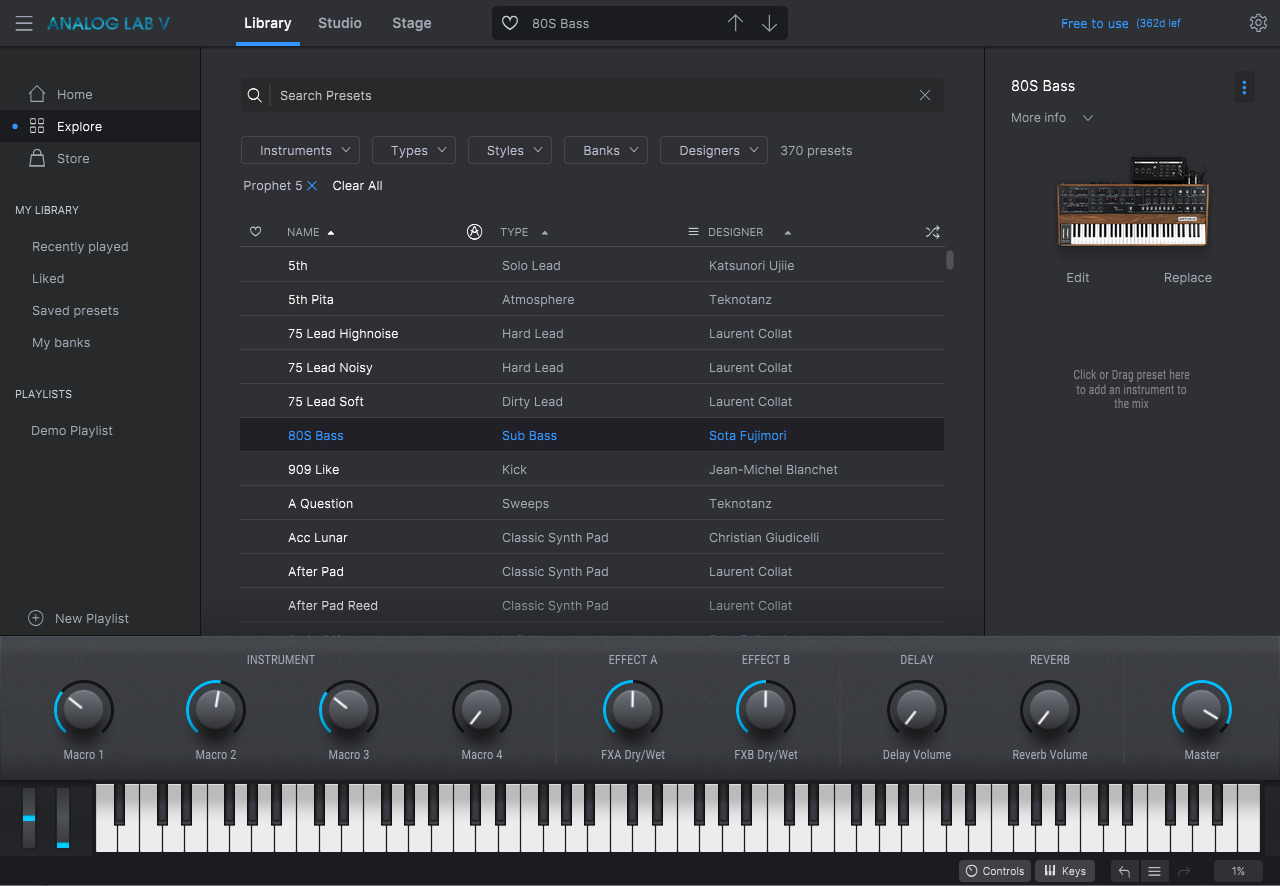Open Recently played in My Library

click(x=80, y=247)
